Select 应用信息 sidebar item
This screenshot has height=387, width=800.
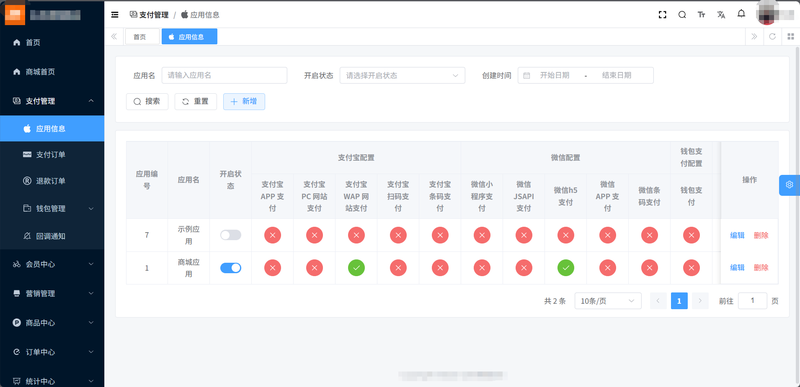pos(52,128)
